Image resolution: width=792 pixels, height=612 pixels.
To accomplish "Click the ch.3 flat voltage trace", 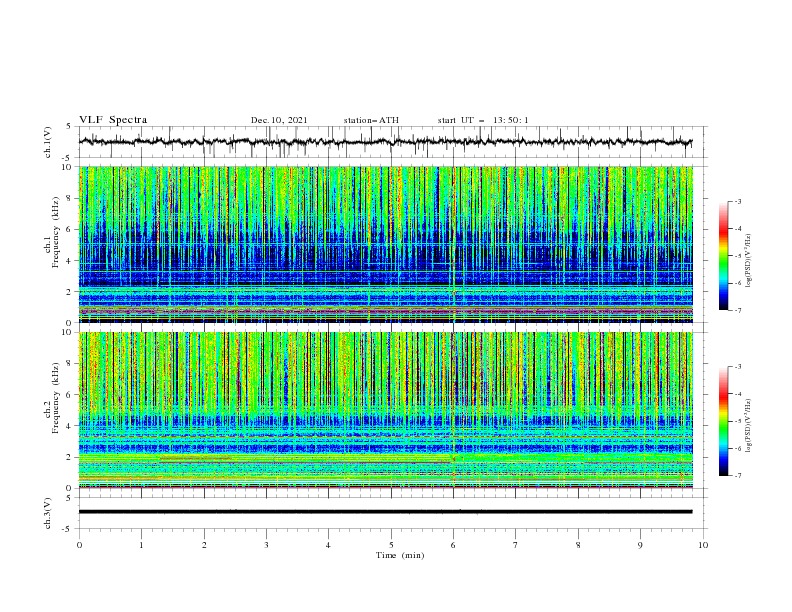I will pos(385,512).
